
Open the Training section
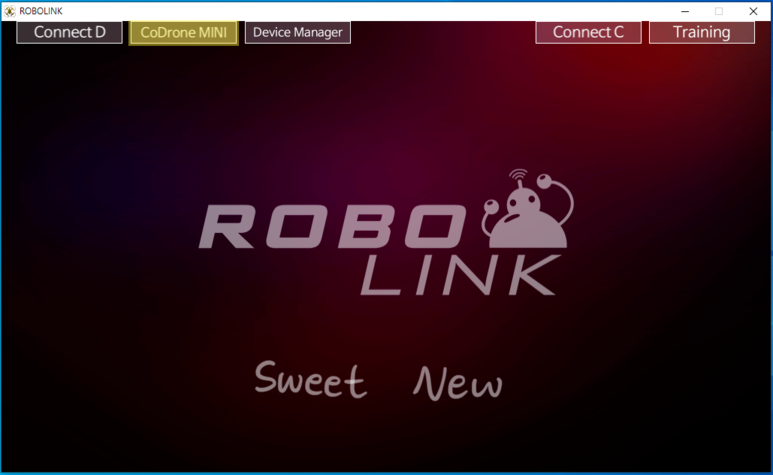pos(702,33)
